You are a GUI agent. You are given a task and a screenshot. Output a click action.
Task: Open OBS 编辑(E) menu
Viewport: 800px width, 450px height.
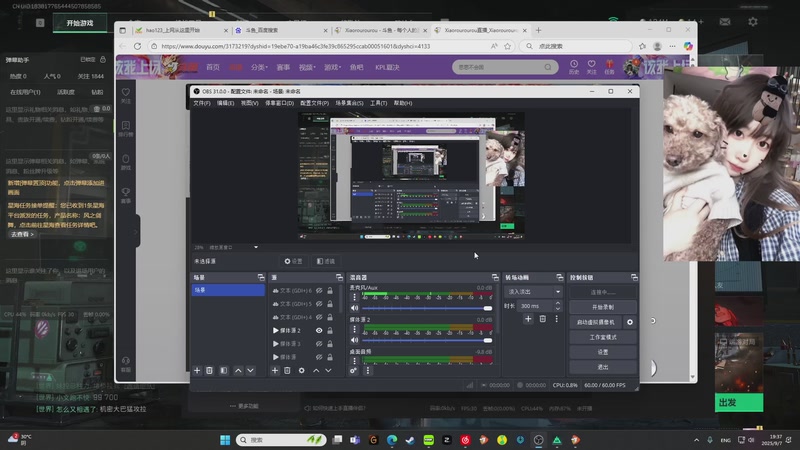click(225, 103)
